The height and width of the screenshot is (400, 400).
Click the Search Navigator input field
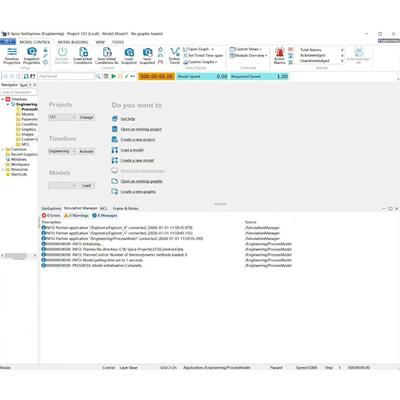pyautogui.click(x=19, y=92)
